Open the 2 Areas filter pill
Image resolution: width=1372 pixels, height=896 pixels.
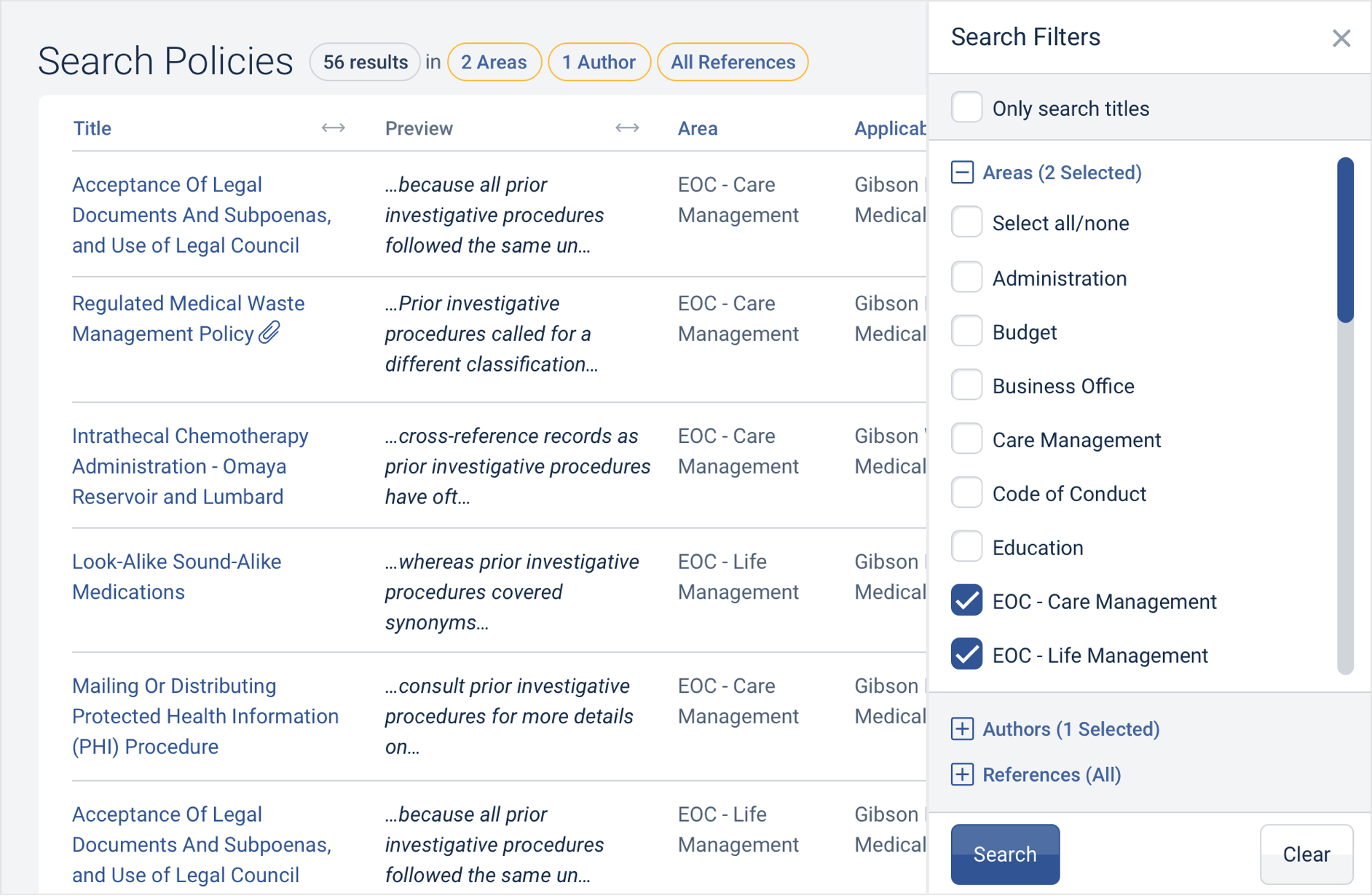[494, 62]
